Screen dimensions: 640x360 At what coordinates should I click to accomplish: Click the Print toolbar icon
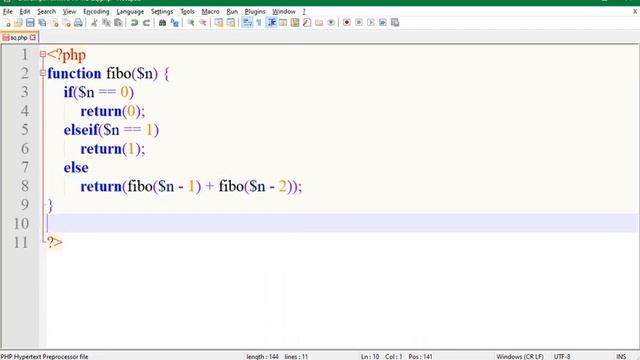[x=78, y=23]
